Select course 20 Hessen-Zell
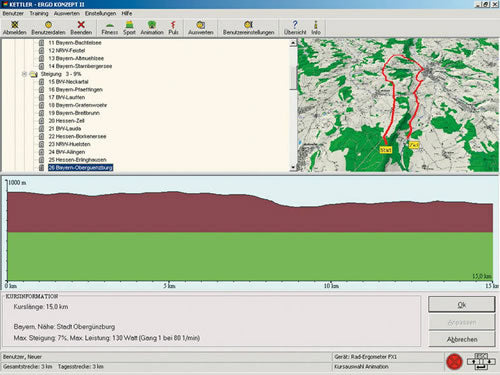Screen dimensions: 500x375 pyautogui.click(x=66, y=121)
